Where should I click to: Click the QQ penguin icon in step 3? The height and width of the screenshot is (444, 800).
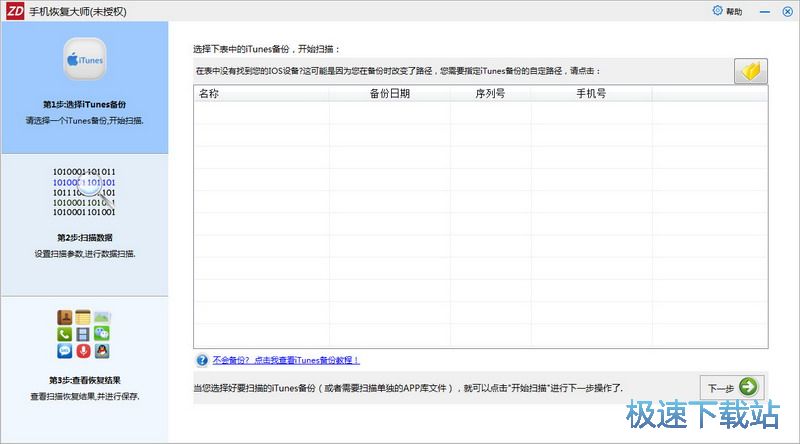click(102, 351)
